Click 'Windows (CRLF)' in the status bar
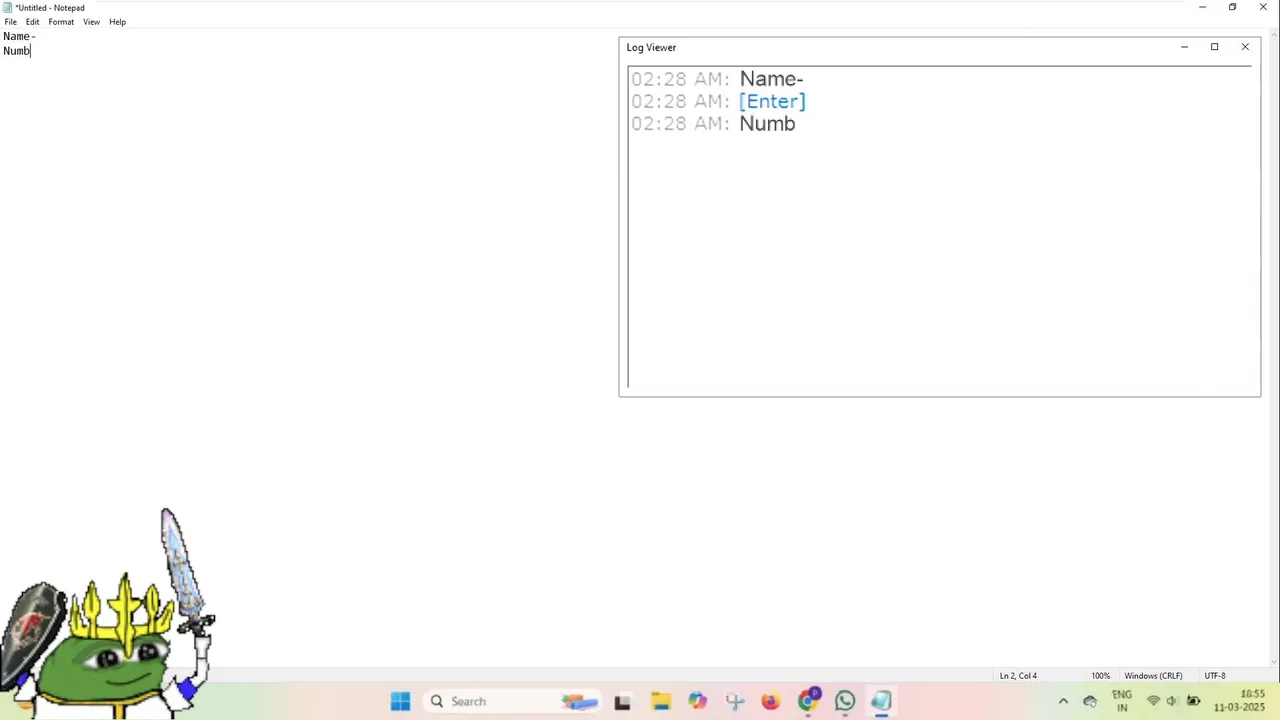 click(1153, 676)
